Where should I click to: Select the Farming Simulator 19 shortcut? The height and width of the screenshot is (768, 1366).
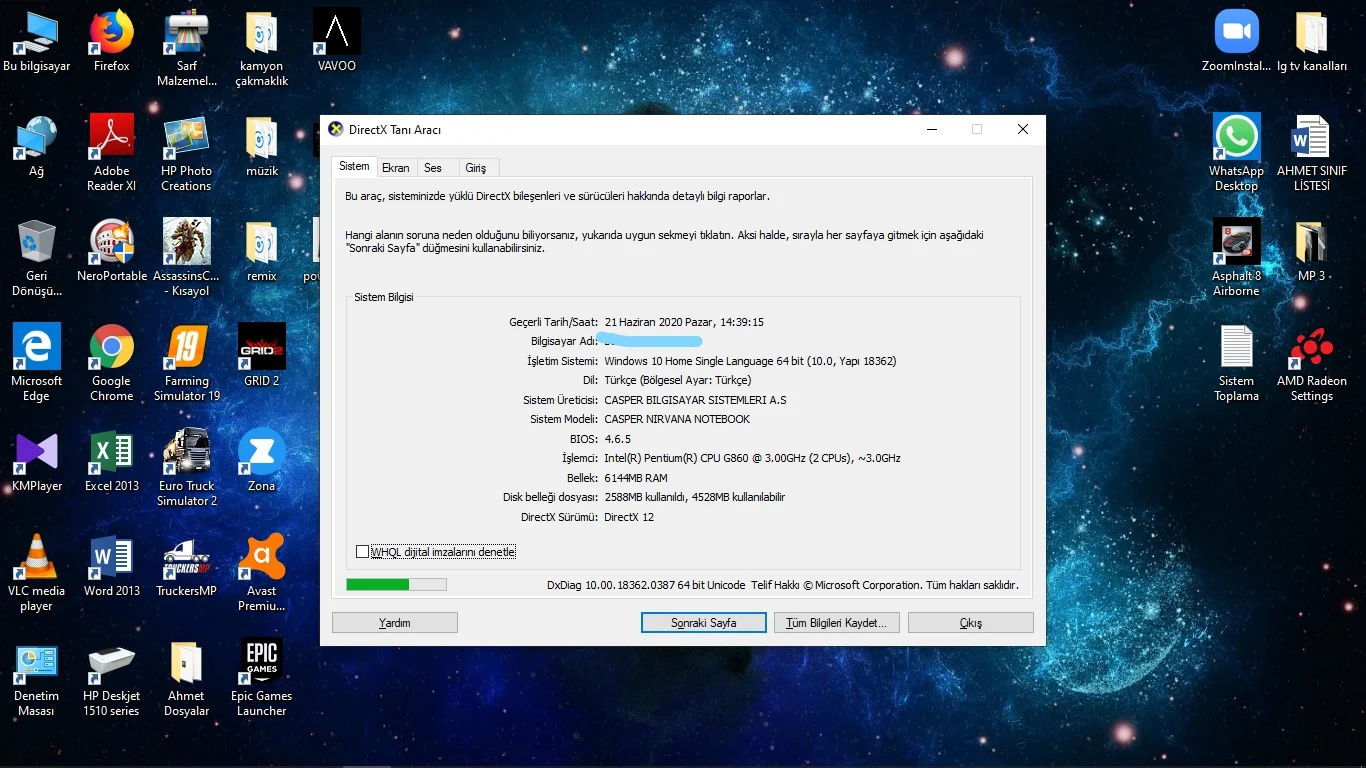click(x=187, y=365)
